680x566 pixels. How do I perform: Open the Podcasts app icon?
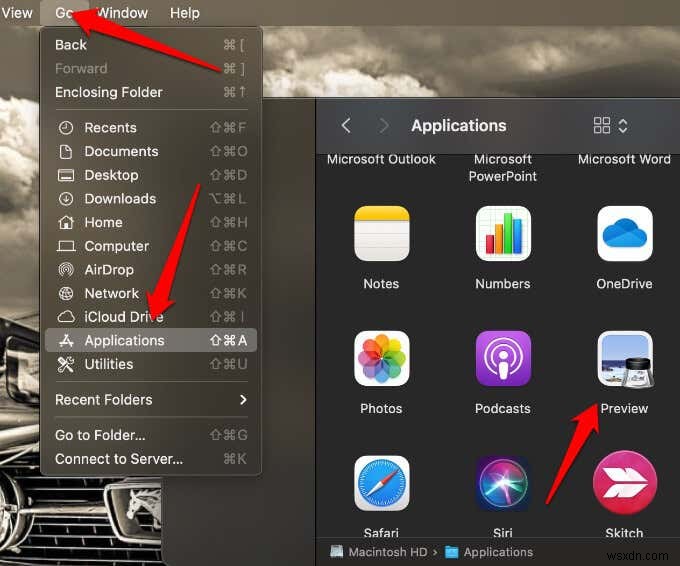tap(503, 358)
